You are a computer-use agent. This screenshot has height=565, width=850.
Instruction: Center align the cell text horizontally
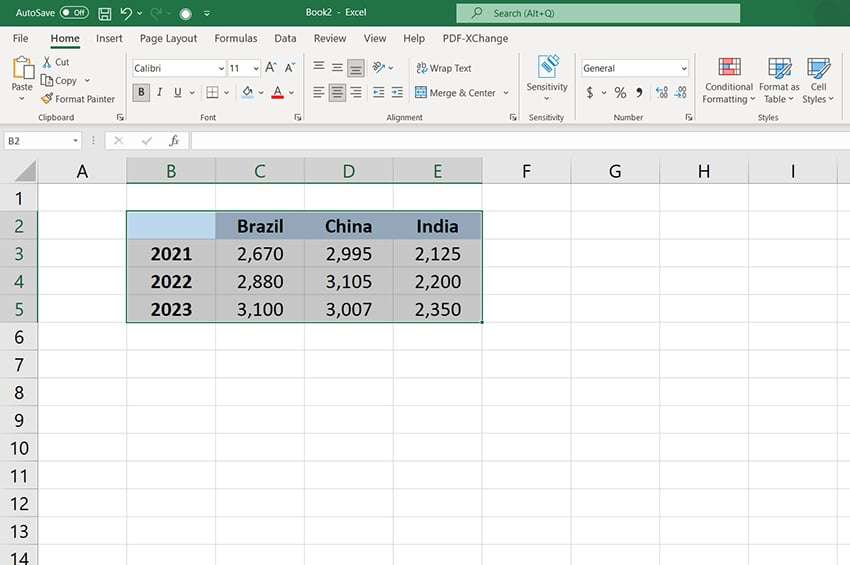point(337,93)
